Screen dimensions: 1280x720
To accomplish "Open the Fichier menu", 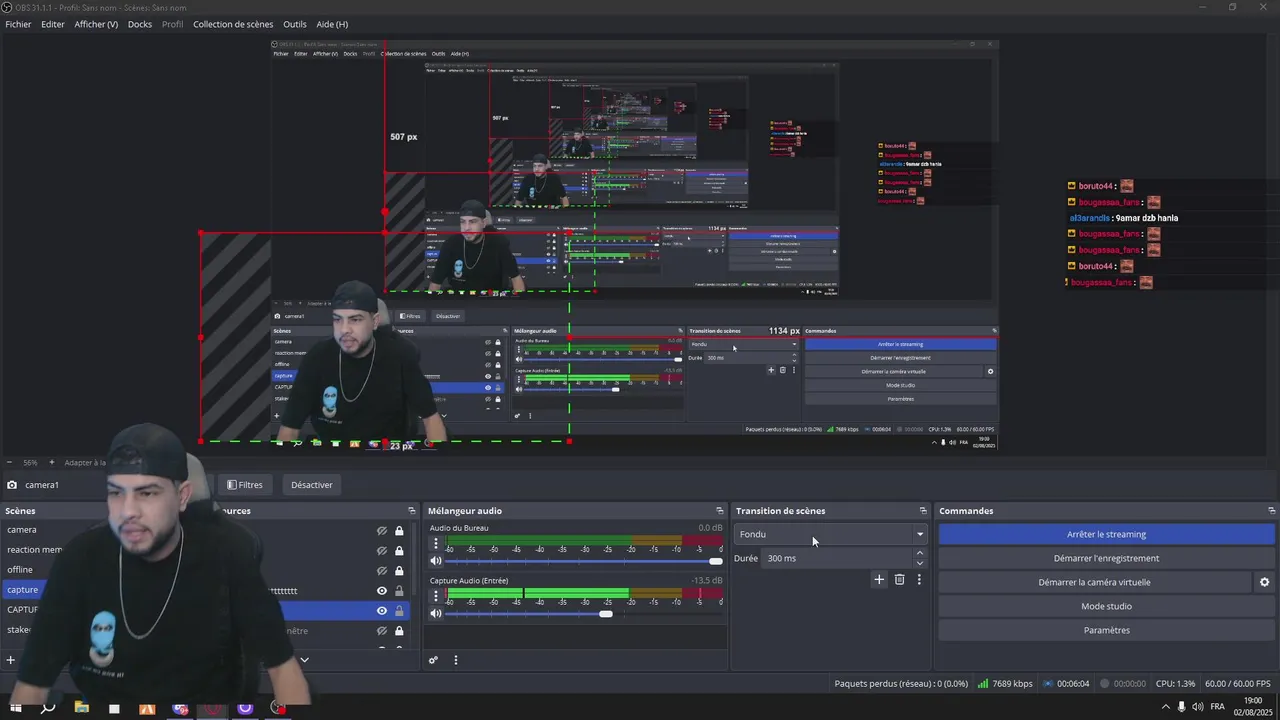I will (x=18, y=24).
